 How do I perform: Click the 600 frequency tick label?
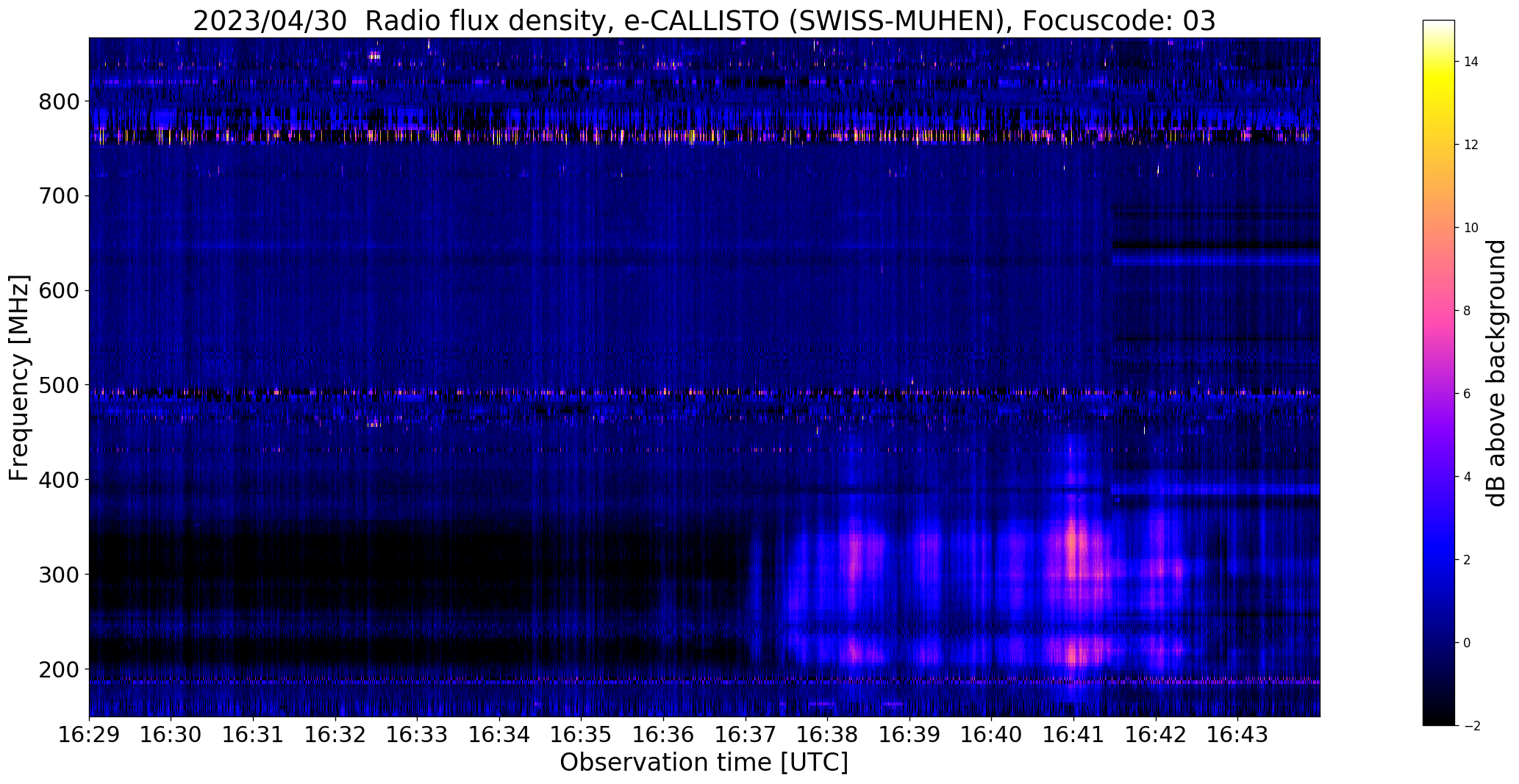pyautogui.click(x=59, y=291)
